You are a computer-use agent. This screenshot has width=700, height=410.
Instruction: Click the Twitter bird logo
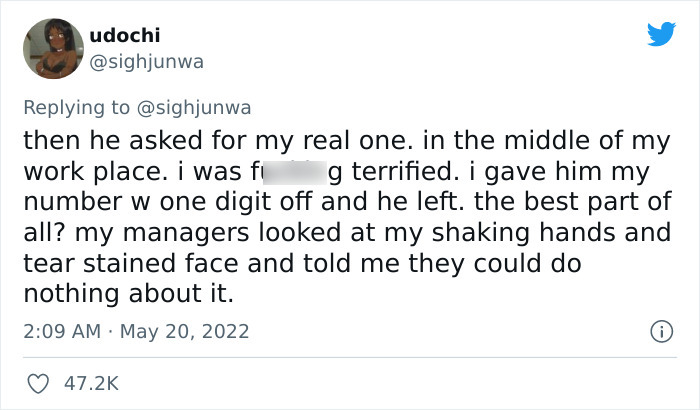point(660,34)
